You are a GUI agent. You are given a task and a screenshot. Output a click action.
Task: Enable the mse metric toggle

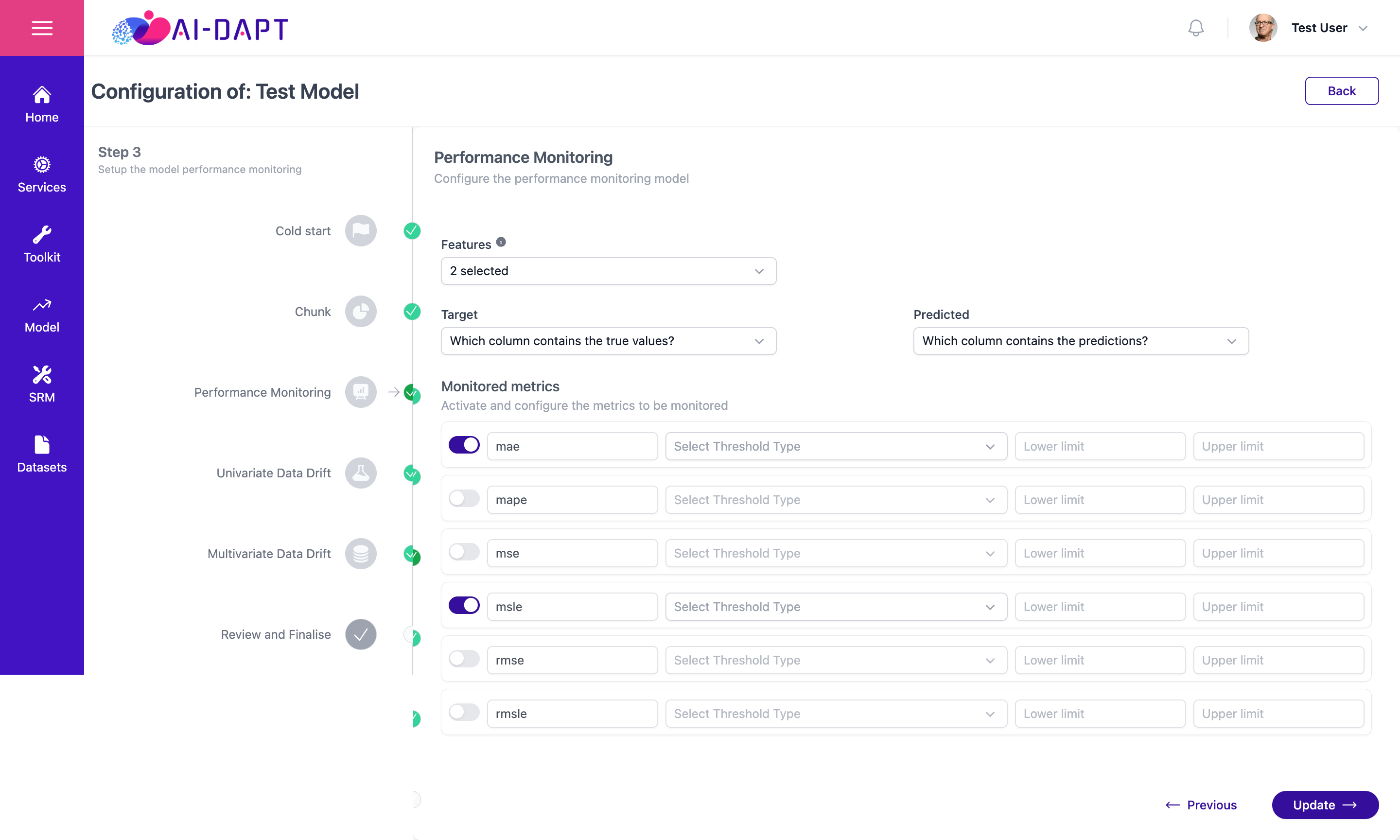(x=464, y=552)
